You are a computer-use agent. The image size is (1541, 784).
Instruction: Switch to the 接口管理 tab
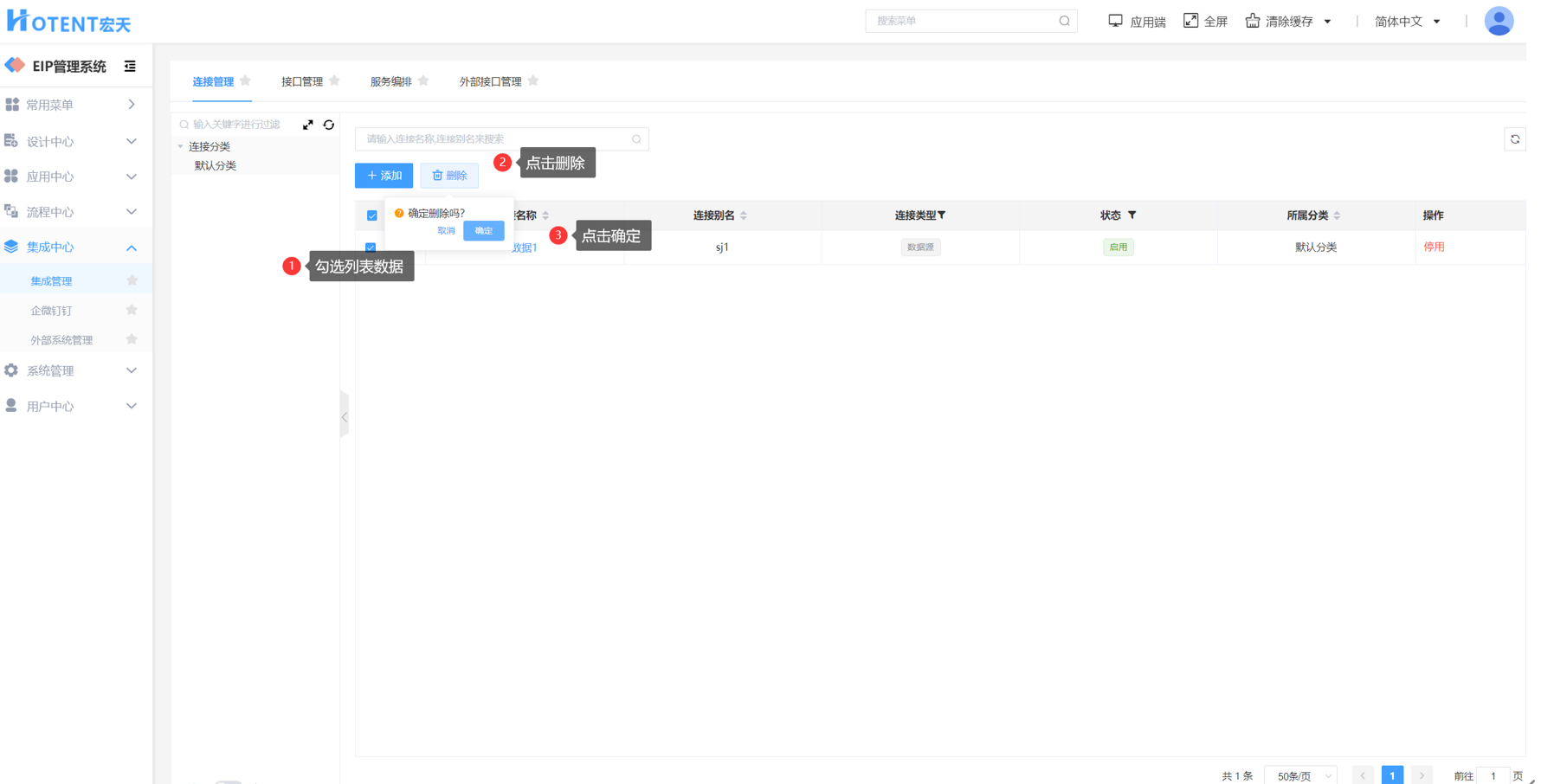(302, 81)
